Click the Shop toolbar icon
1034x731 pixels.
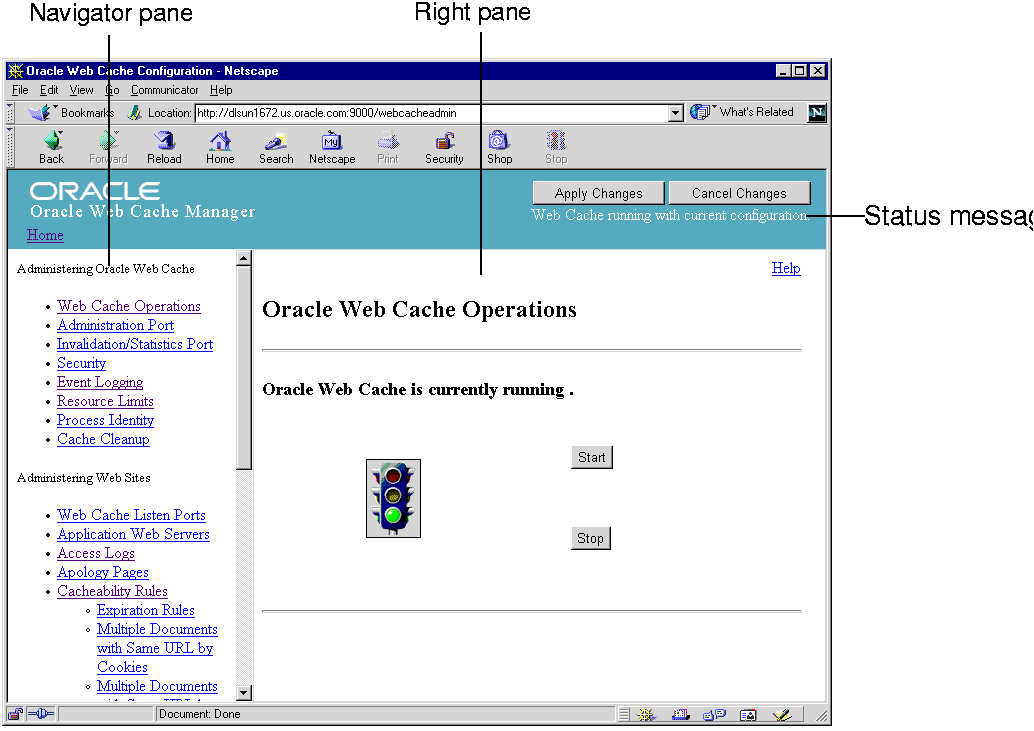(499, 140)
